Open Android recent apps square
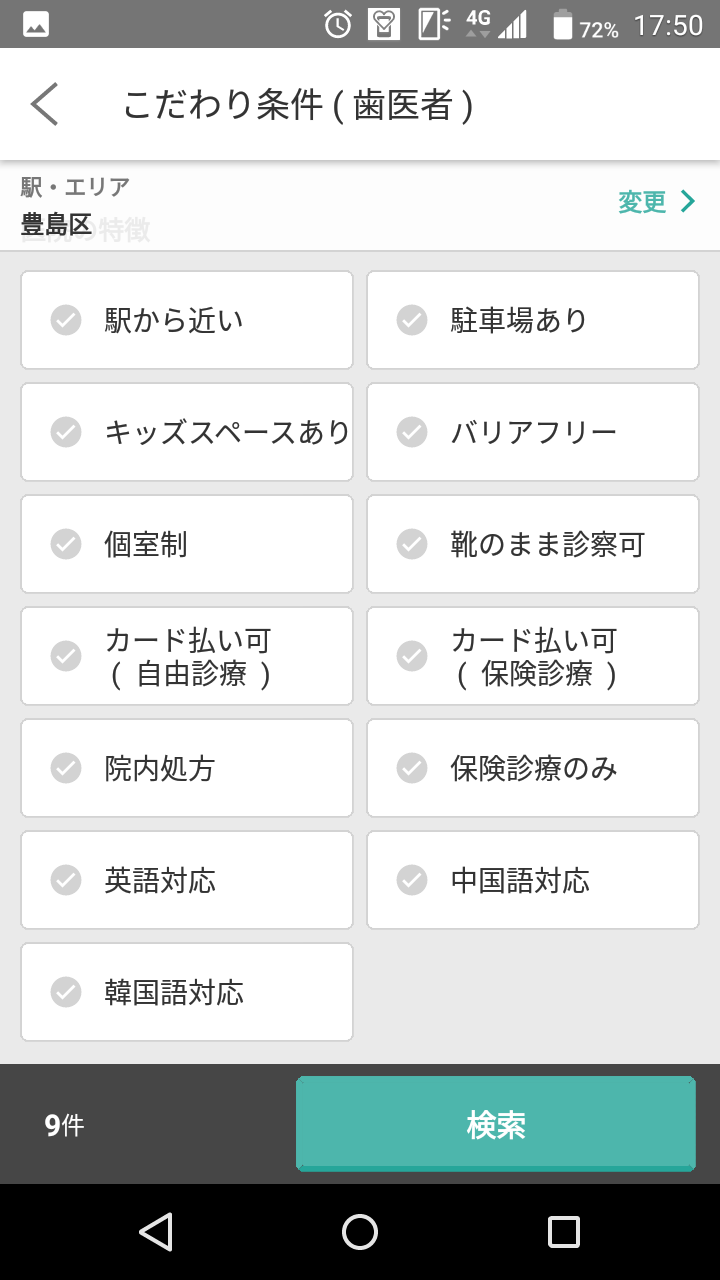This screenshot has width=720, height=1280. [563, 1231]
